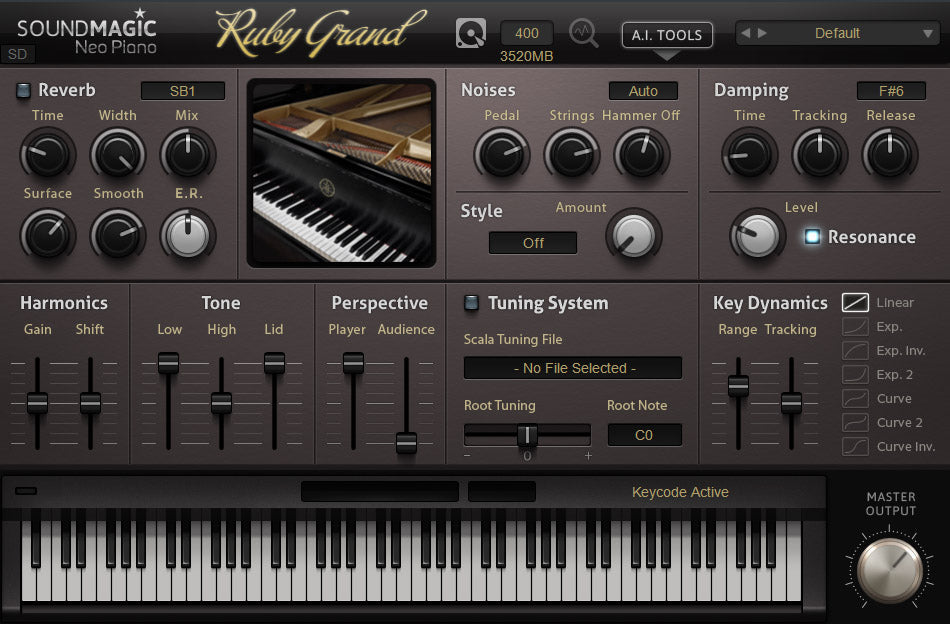Image resolution: width=950 pixels, height=624 pixels.
Task: Toggle the Reverb power switch
Action: coord(24,90)
